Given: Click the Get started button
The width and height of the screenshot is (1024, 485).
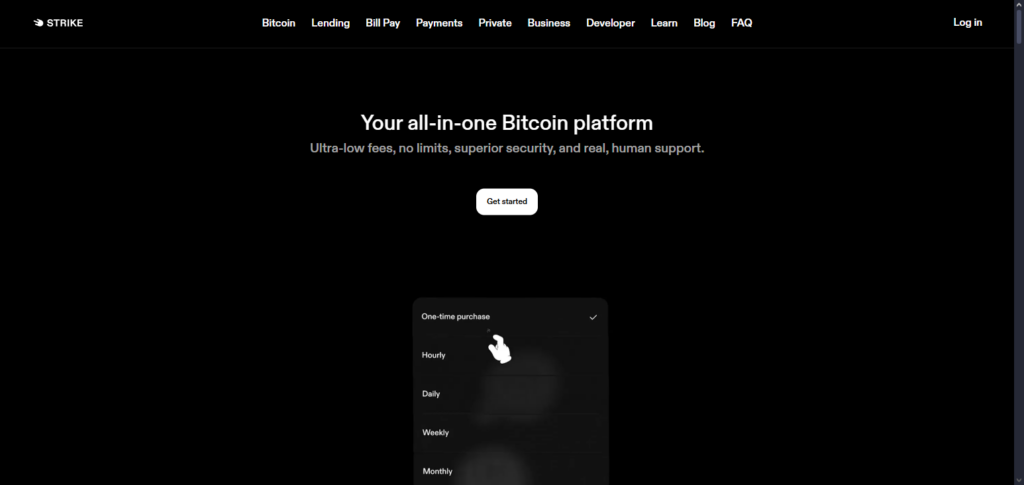Looking at the screenshot, I should click(x=507, y=202).
